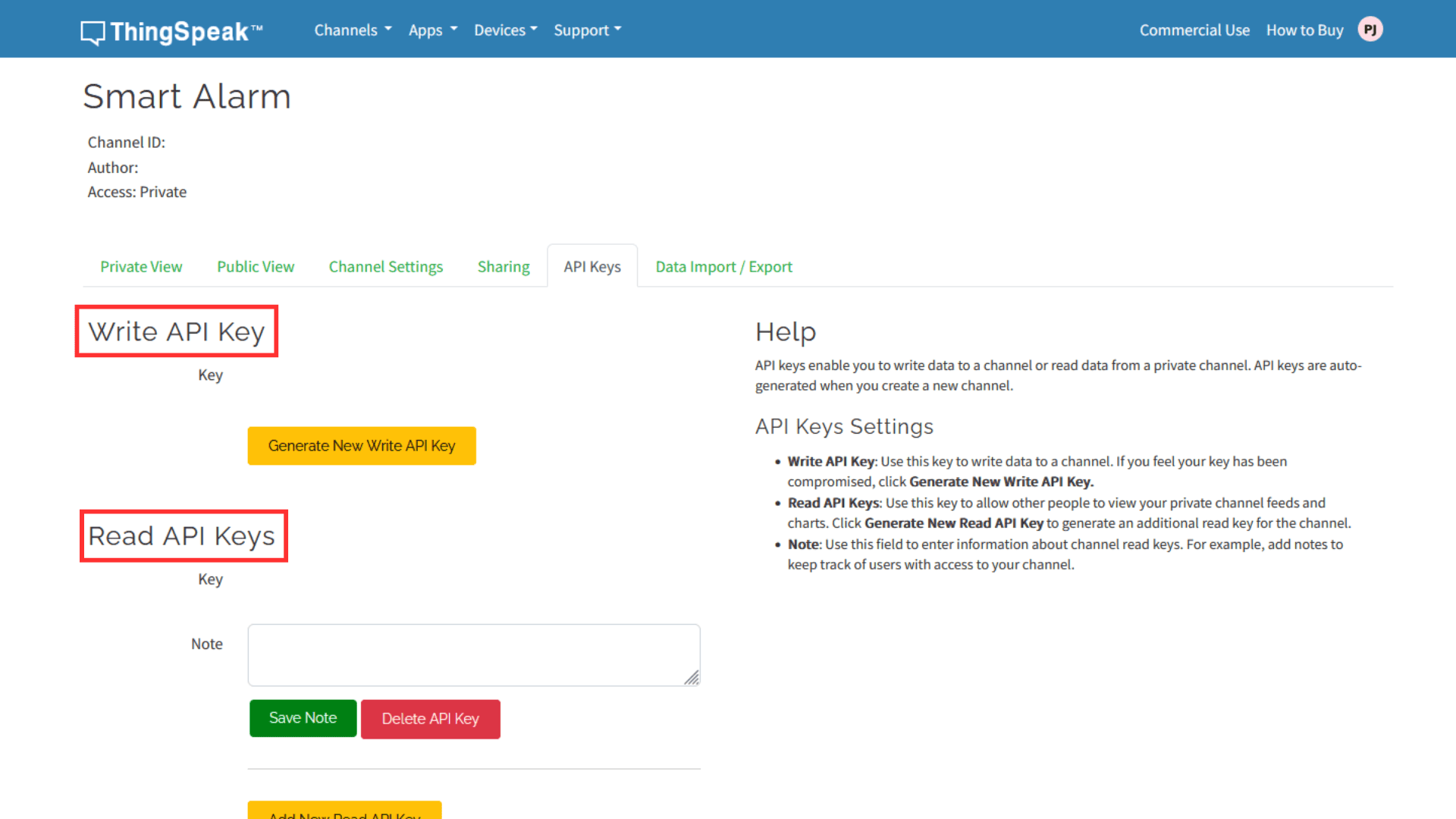Open the Data Import / Export tab
The image size is (1456, 819).
pyautogui.click(x=723, y=267)
